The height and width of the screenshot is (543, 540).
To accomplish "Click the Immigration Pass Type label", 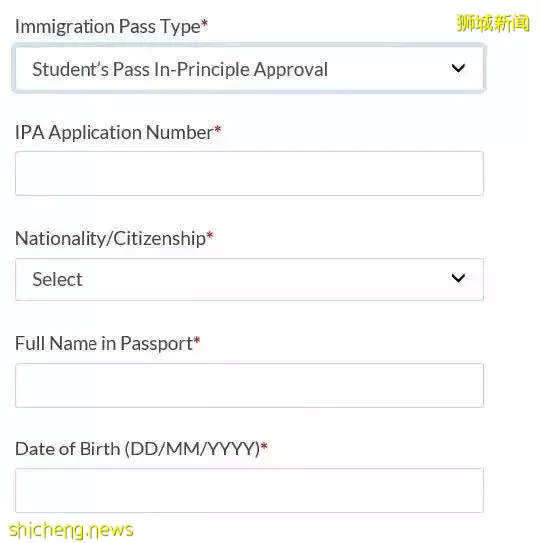I will coord(107,27).
